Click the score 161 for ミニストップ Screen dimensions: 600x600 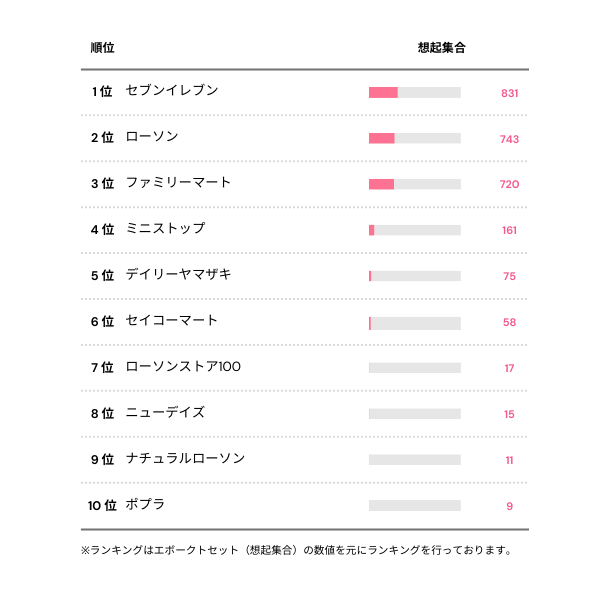click(x=509, y=230)
